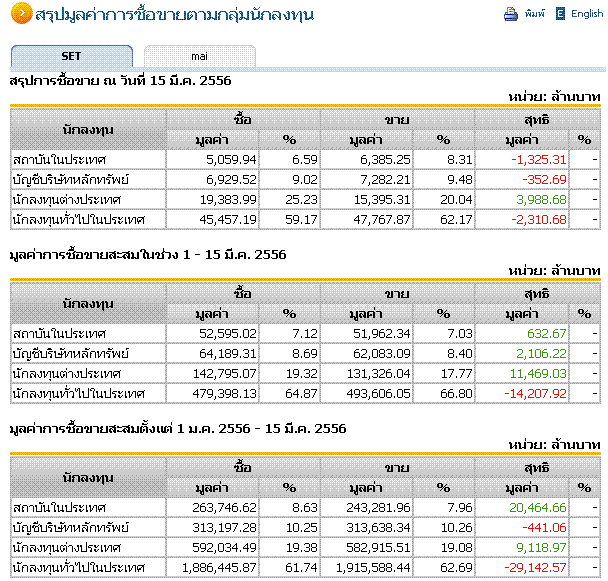
Task: Click the สรุปการซื้อขาย ณ วันที่ 15 มี.ค. 2556 heading
Action: [x=120, y=81]
